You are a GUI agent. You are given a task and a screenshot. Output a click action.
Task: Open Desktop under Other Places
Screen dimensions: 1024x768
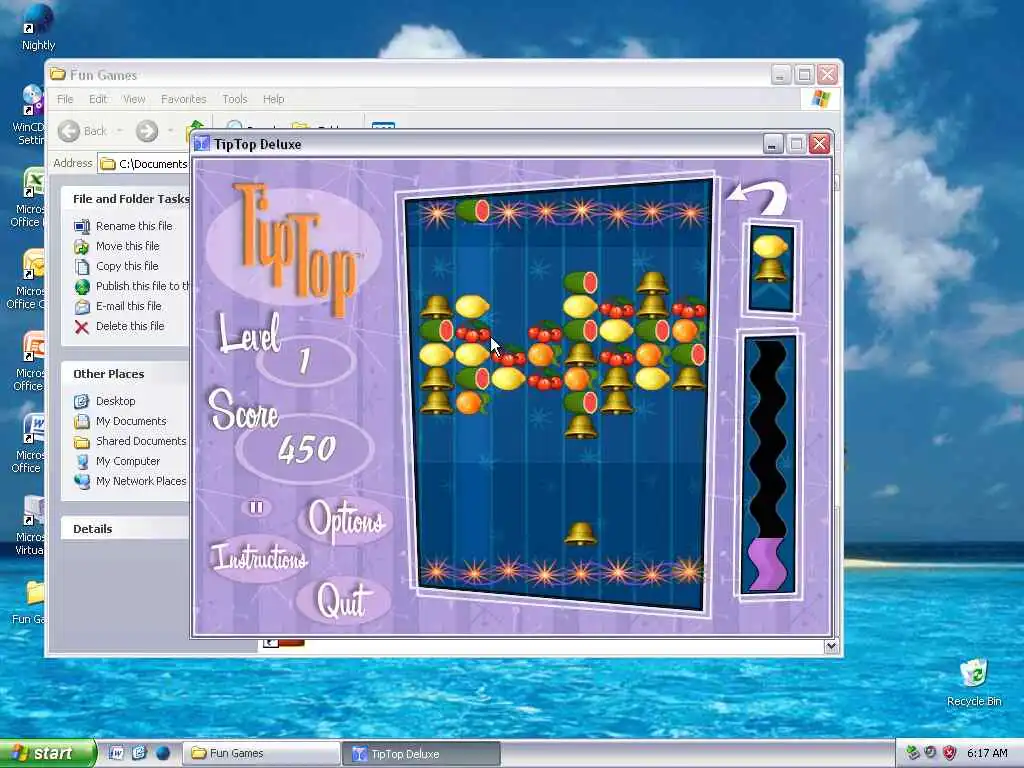(x=116, y=401)
